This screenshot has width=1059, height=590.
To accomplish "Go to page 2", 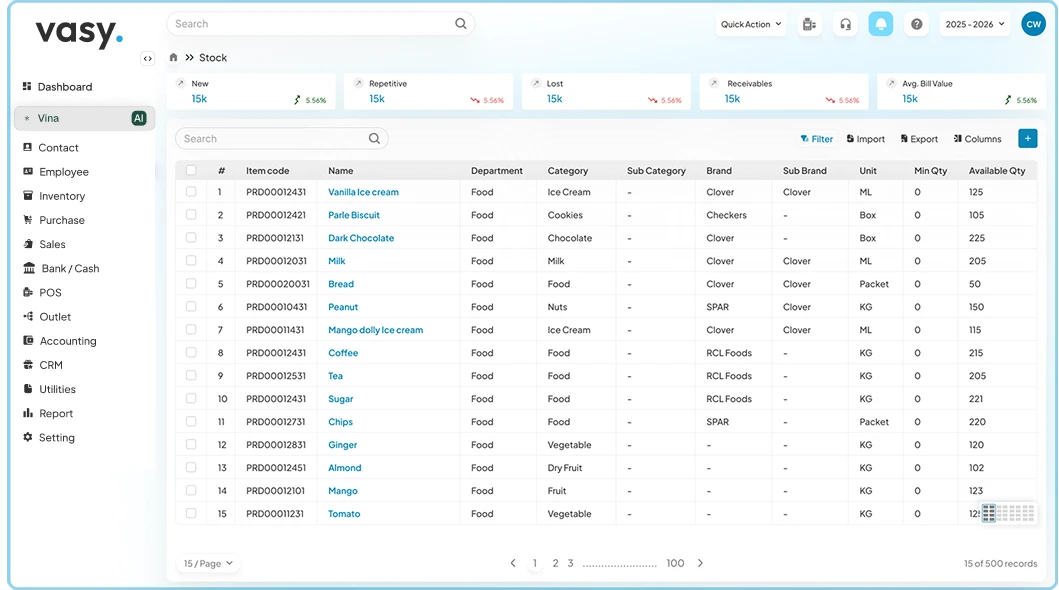I will [555, 563].
